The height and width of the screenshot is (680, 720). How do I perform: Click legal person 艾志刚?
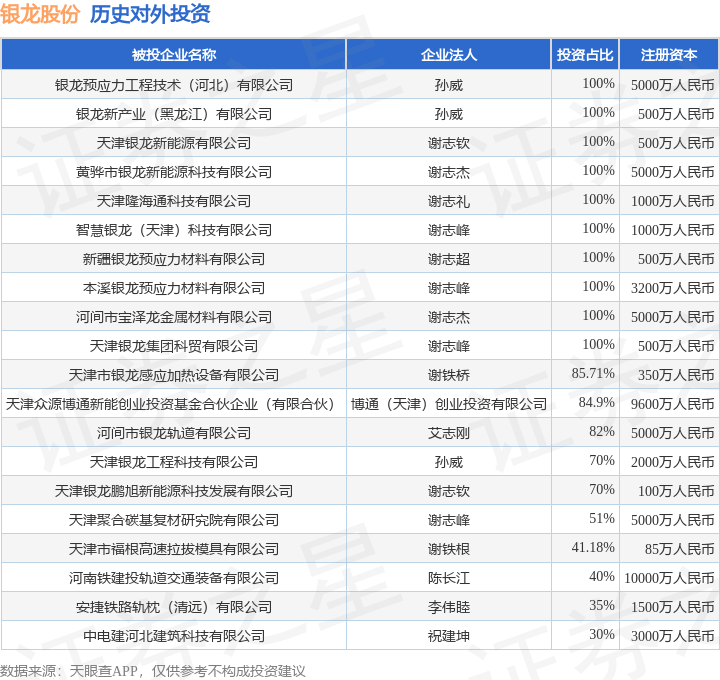tap(449, 433)
